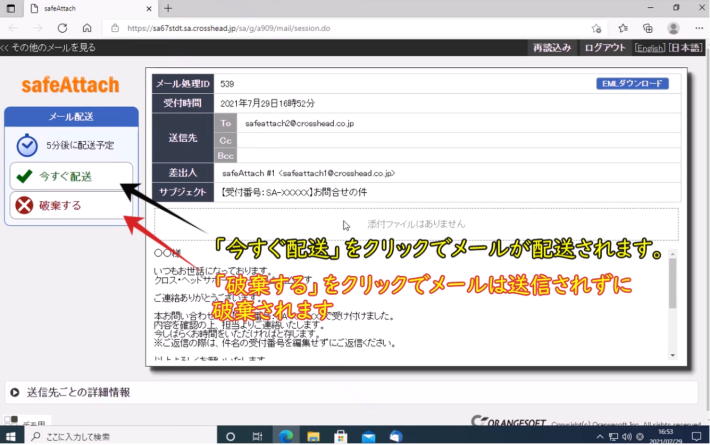The height and width of the screenshot is (445, 710).
Task: Click the mail body scroll down arrow
Action: [672, 355]
